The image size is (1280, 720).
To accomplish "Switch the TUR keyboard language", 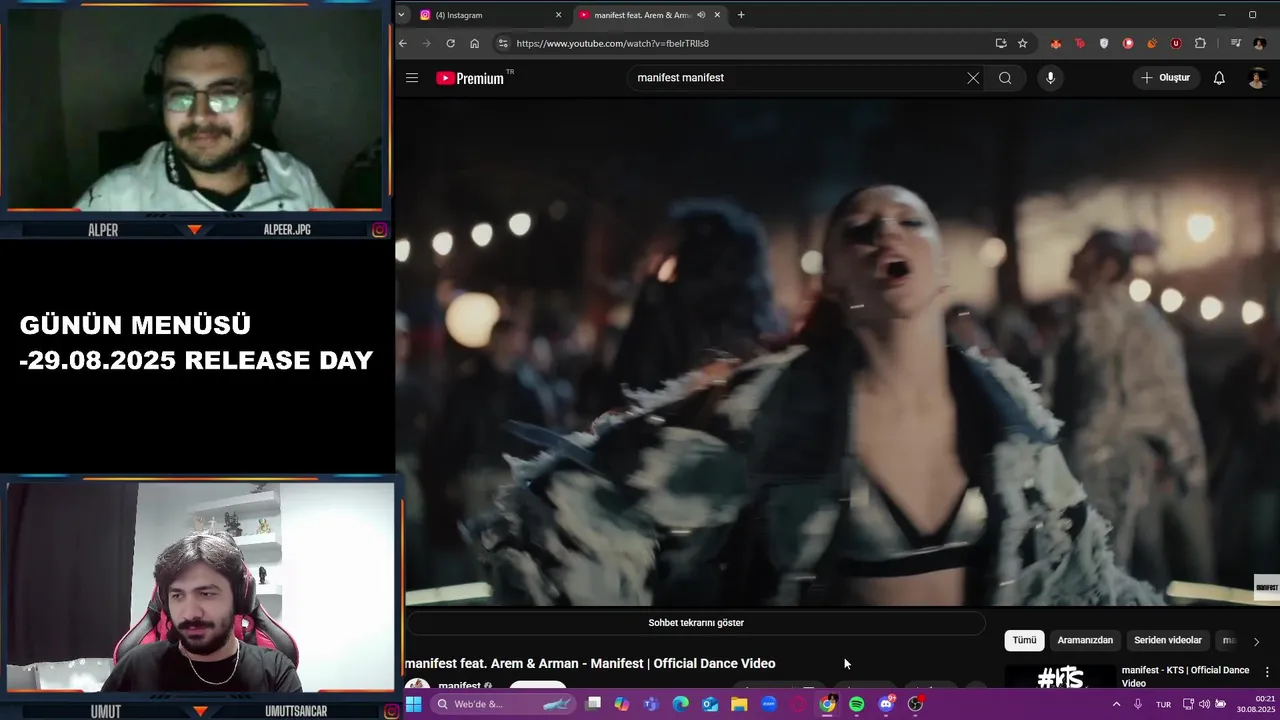I will tap(1163, 704).
